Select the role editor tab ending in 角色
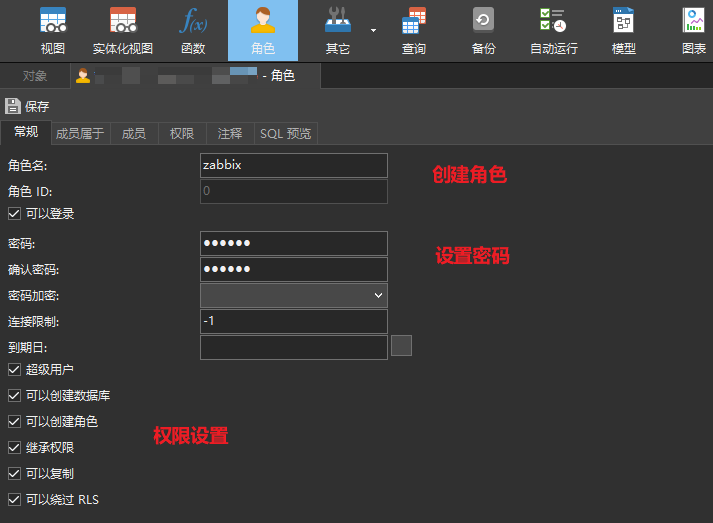The width and height of the screenshot is (713, 523). [x=196, y=75]
